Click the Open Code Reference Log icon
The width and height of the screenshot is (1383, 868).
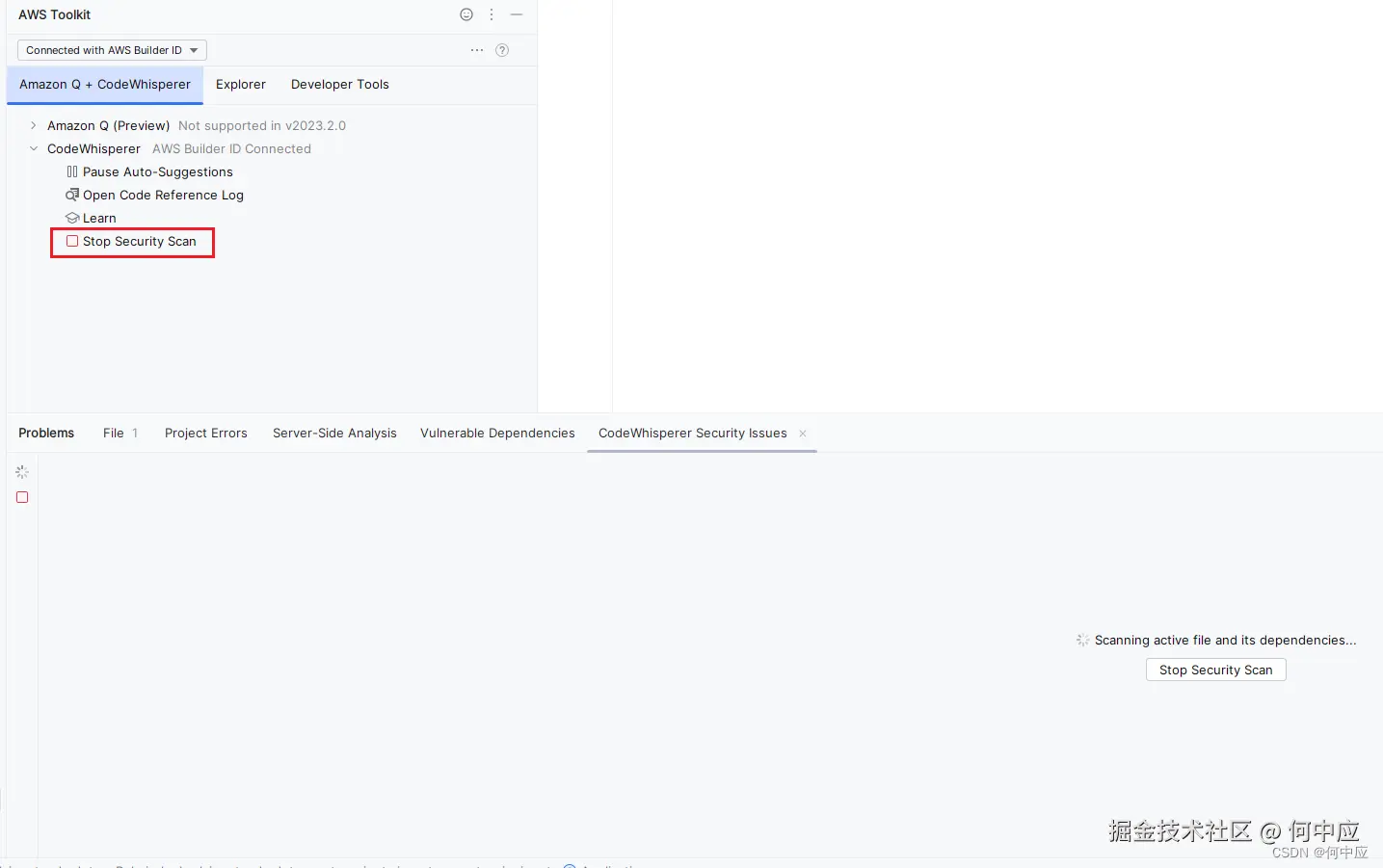[x=72, y=195]
